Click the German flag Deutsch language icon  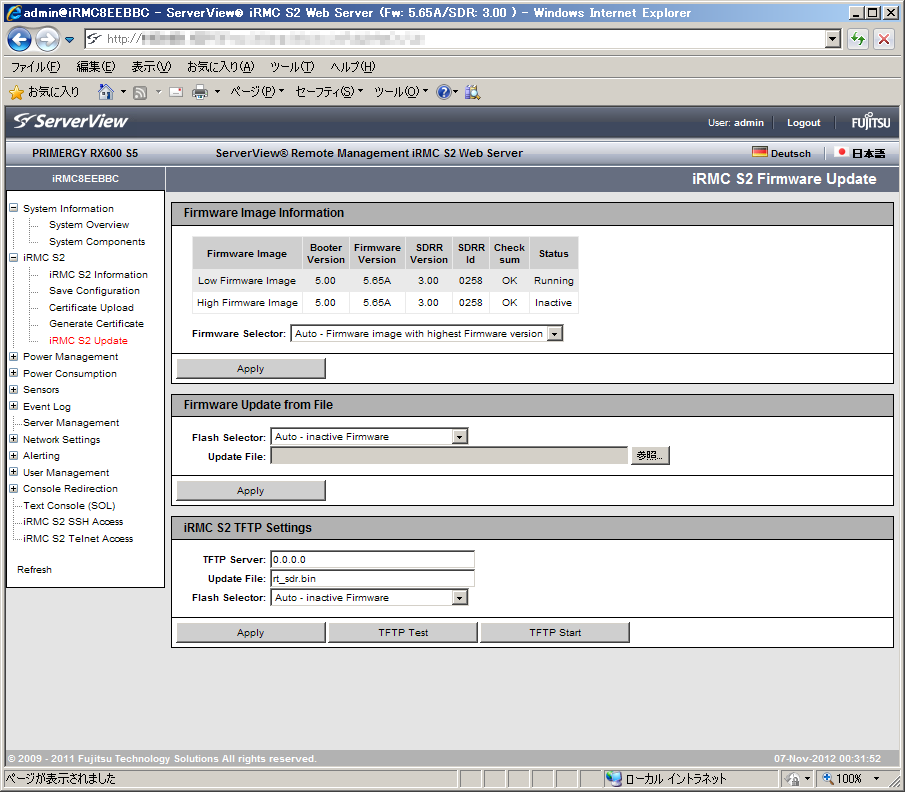pyautogui.click(x=759, y=153)
